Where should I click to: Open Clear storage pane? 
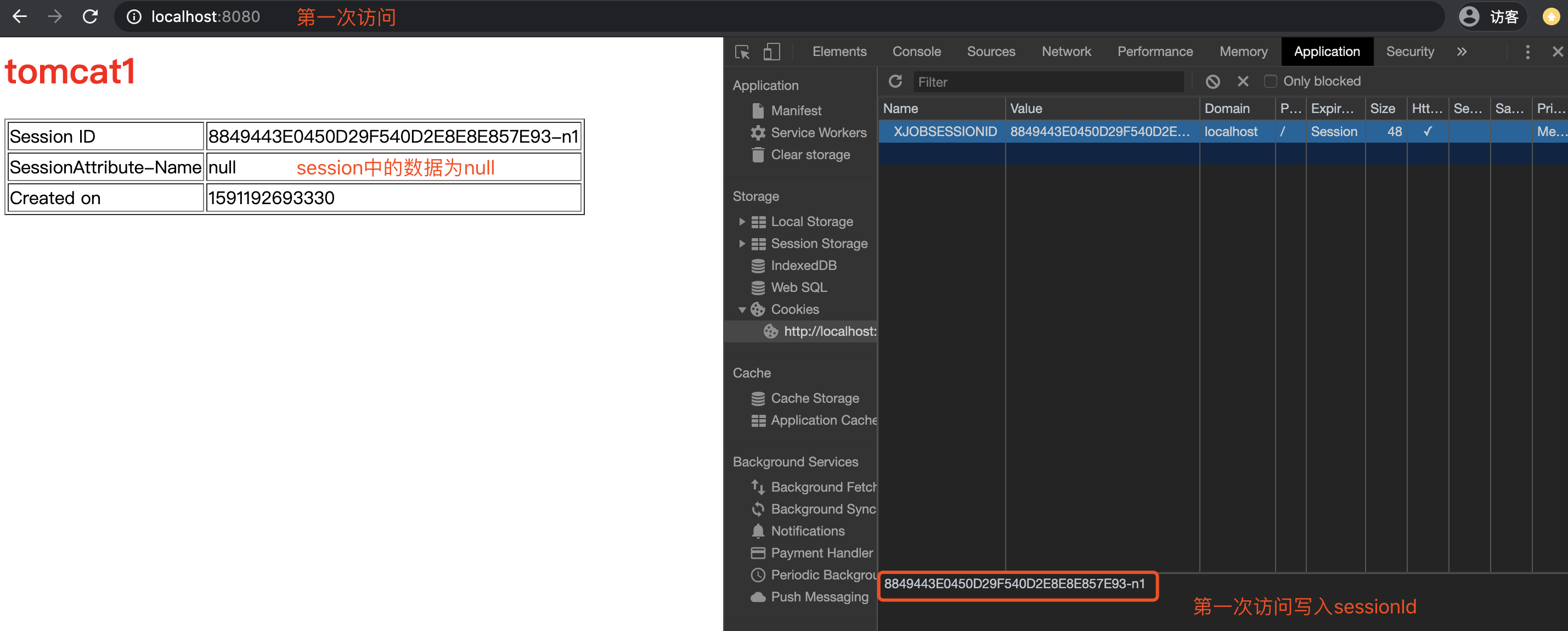pos(810,155)
